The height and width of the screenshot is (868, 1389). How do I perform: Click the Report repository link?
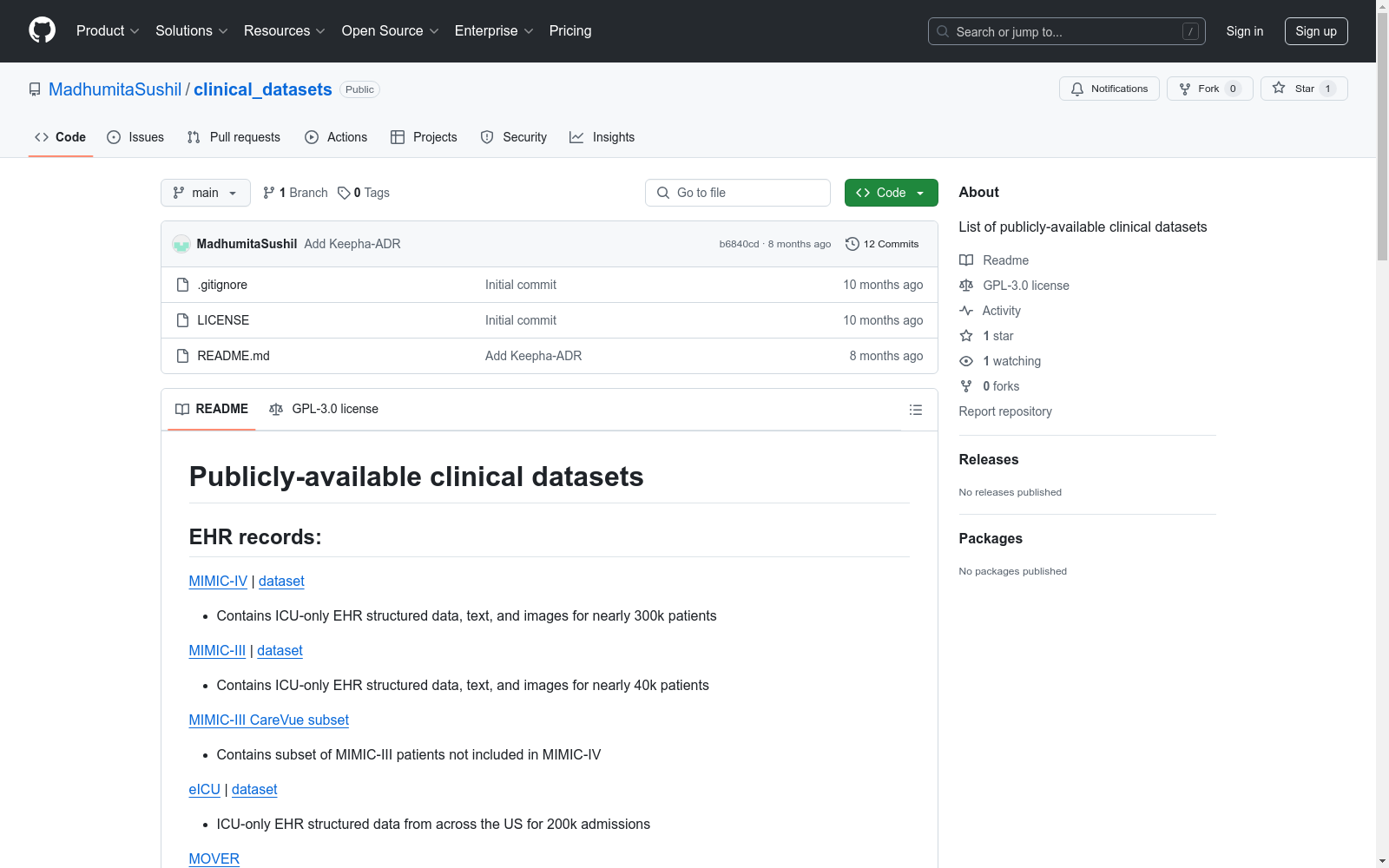[1005, 411]
